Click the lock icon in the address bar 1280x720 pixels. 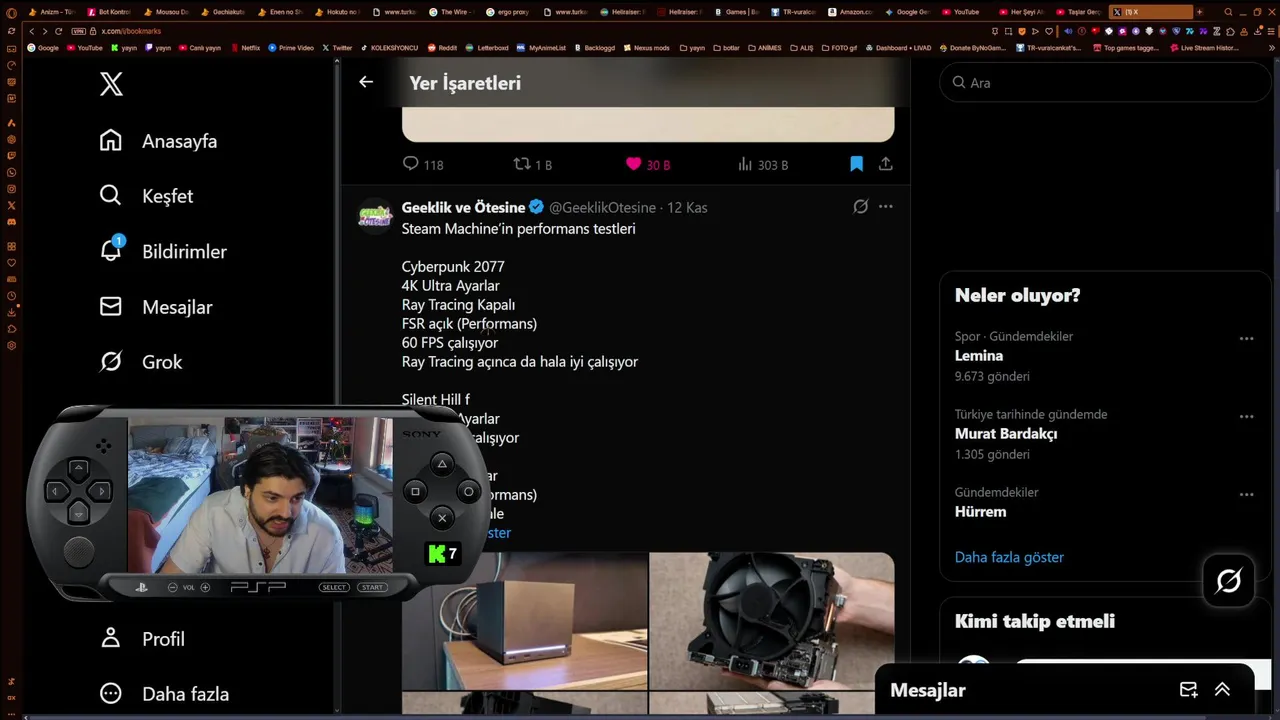[x=94, y=31]
